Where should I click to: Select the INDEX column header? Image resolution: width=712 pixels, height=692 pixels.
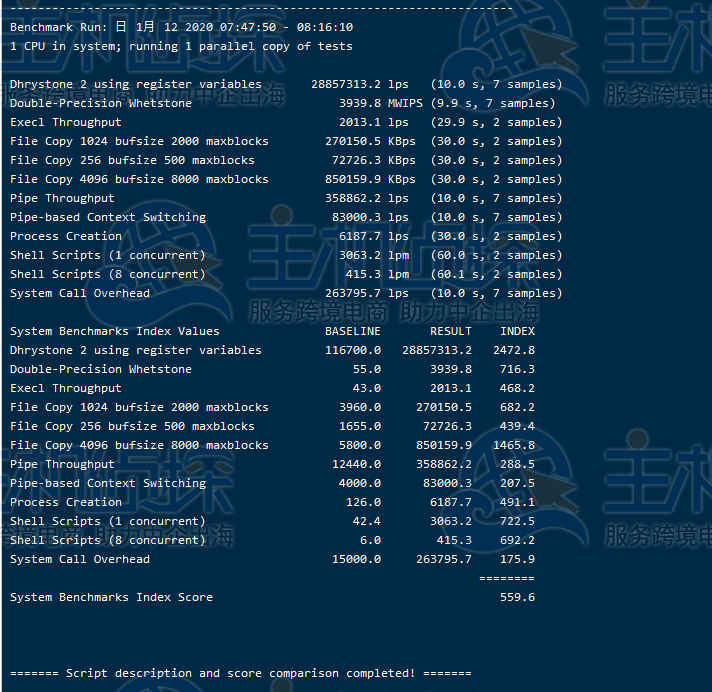pyautogui.click(x=517, y=331)
